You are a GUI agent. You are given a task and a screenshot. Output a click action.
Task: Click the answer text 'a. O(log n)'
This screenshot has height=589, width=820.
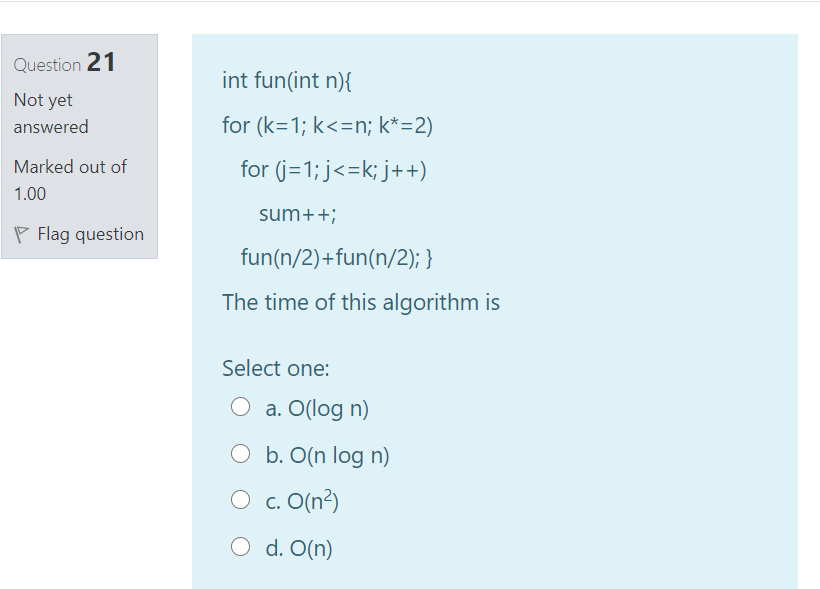click(x=317, y=409)
